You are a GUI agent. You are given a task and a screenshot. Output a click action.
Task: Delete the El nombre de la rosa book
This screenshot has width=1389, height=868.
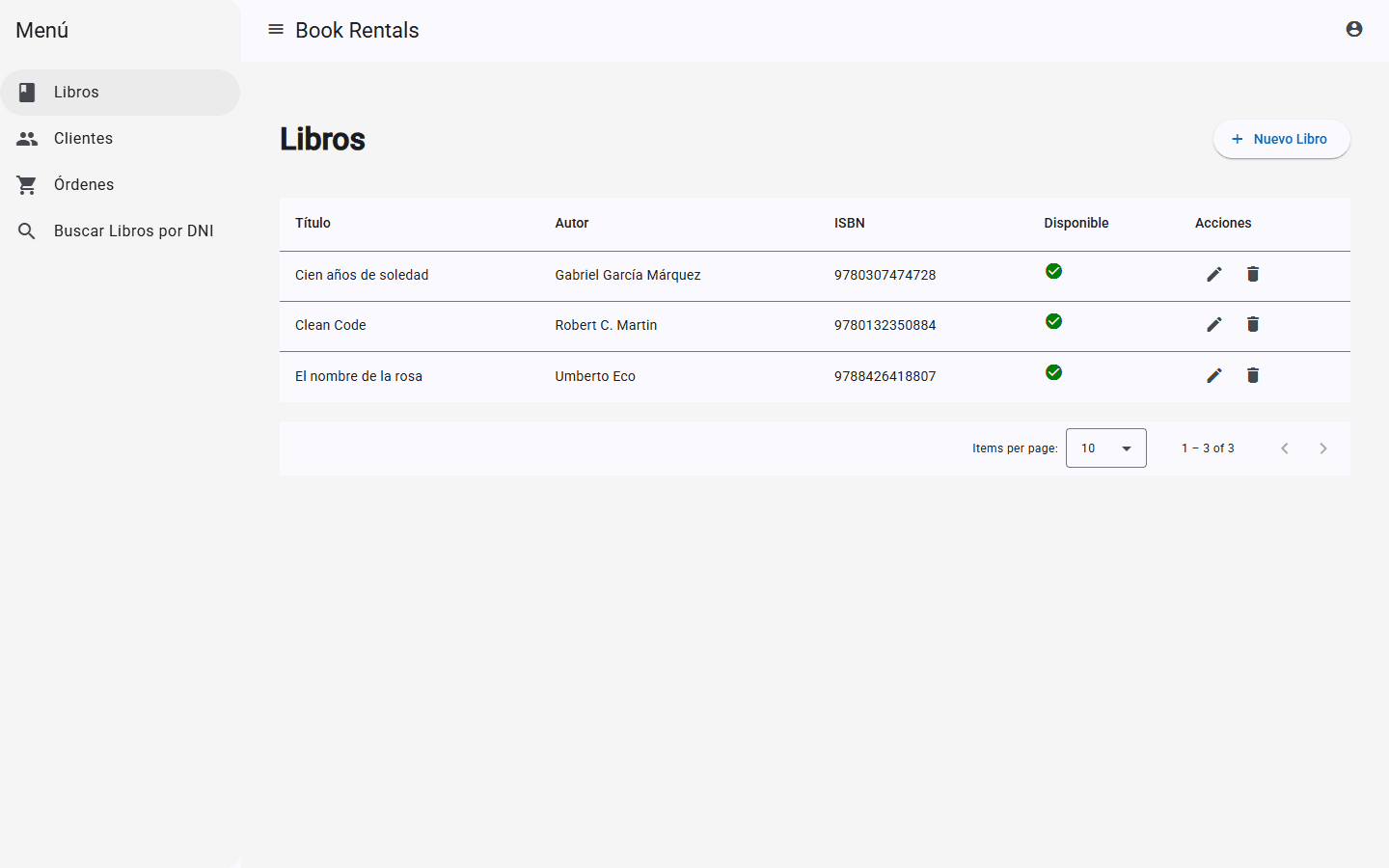coord(1253,376)
